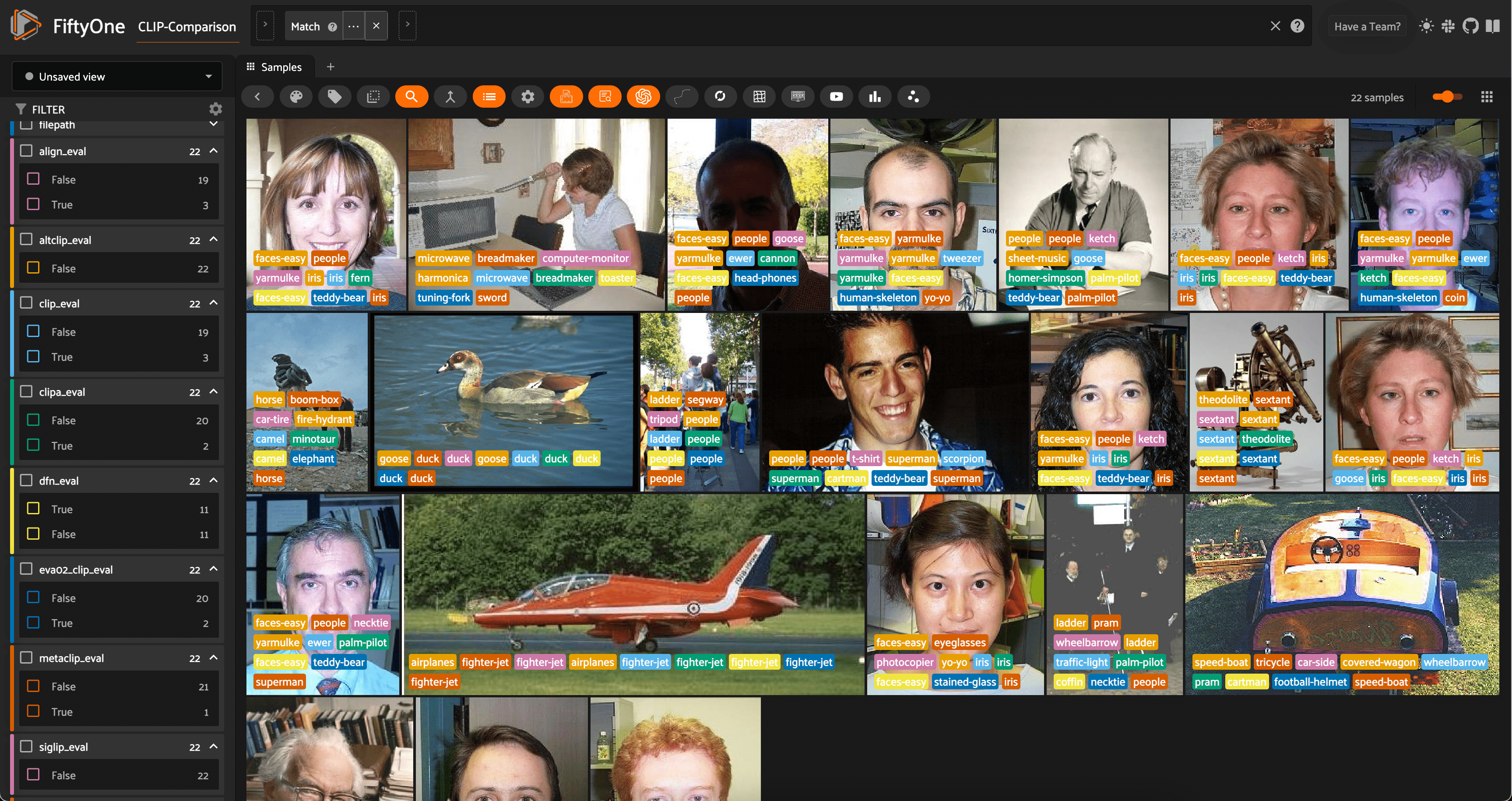This screenshot has width=1512, height=801.
Task: Click the YouTube play icon in toolbar
Action: click(x=836, y=97)
